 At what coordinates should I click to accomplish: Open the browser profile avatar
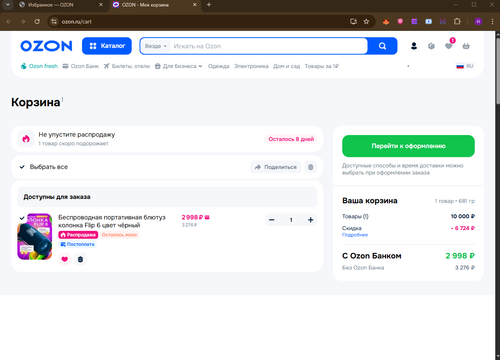click(x=478, y=21)
